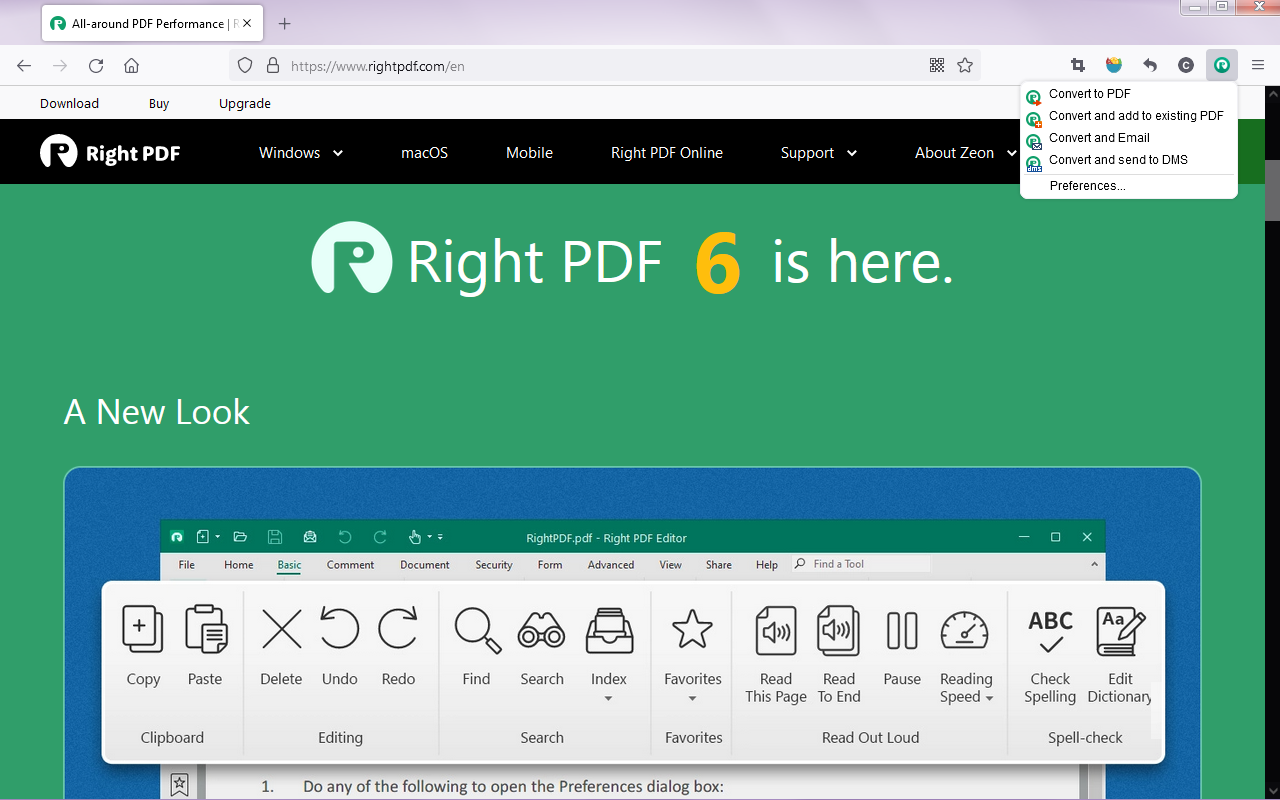Choose Convert and Email

point(1128,138)
